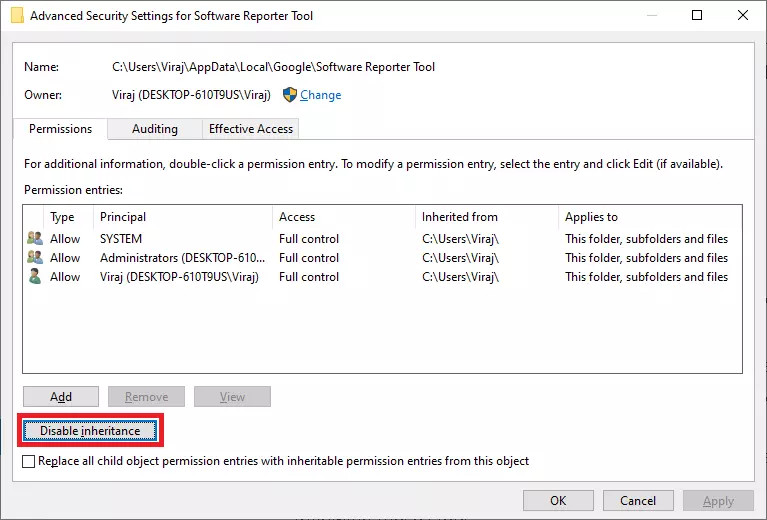
Task: Switch to the Permissions tab
Action: tap(60, 129)
